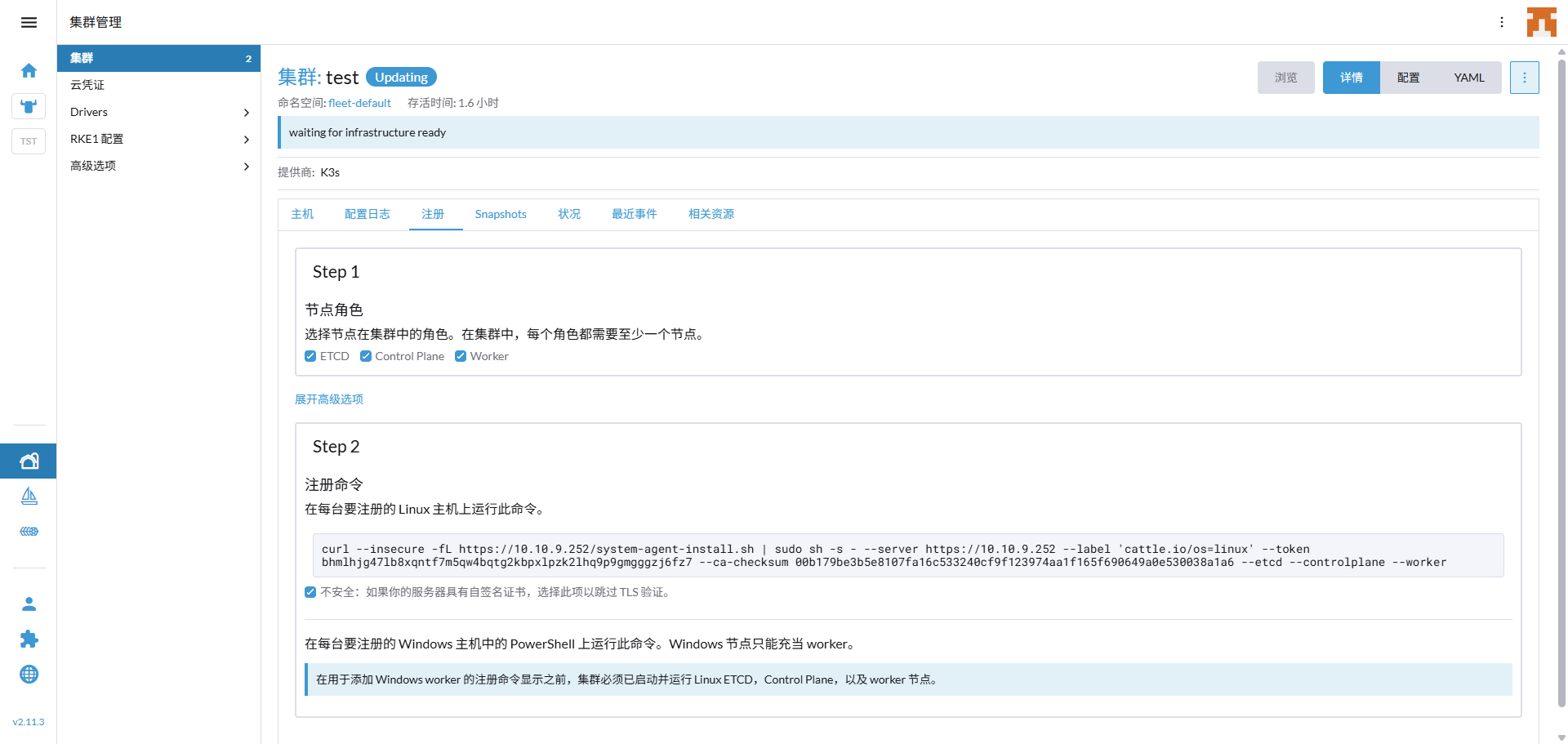Expand the RKE1 配置 sidebar section

[x=158, y=139]
